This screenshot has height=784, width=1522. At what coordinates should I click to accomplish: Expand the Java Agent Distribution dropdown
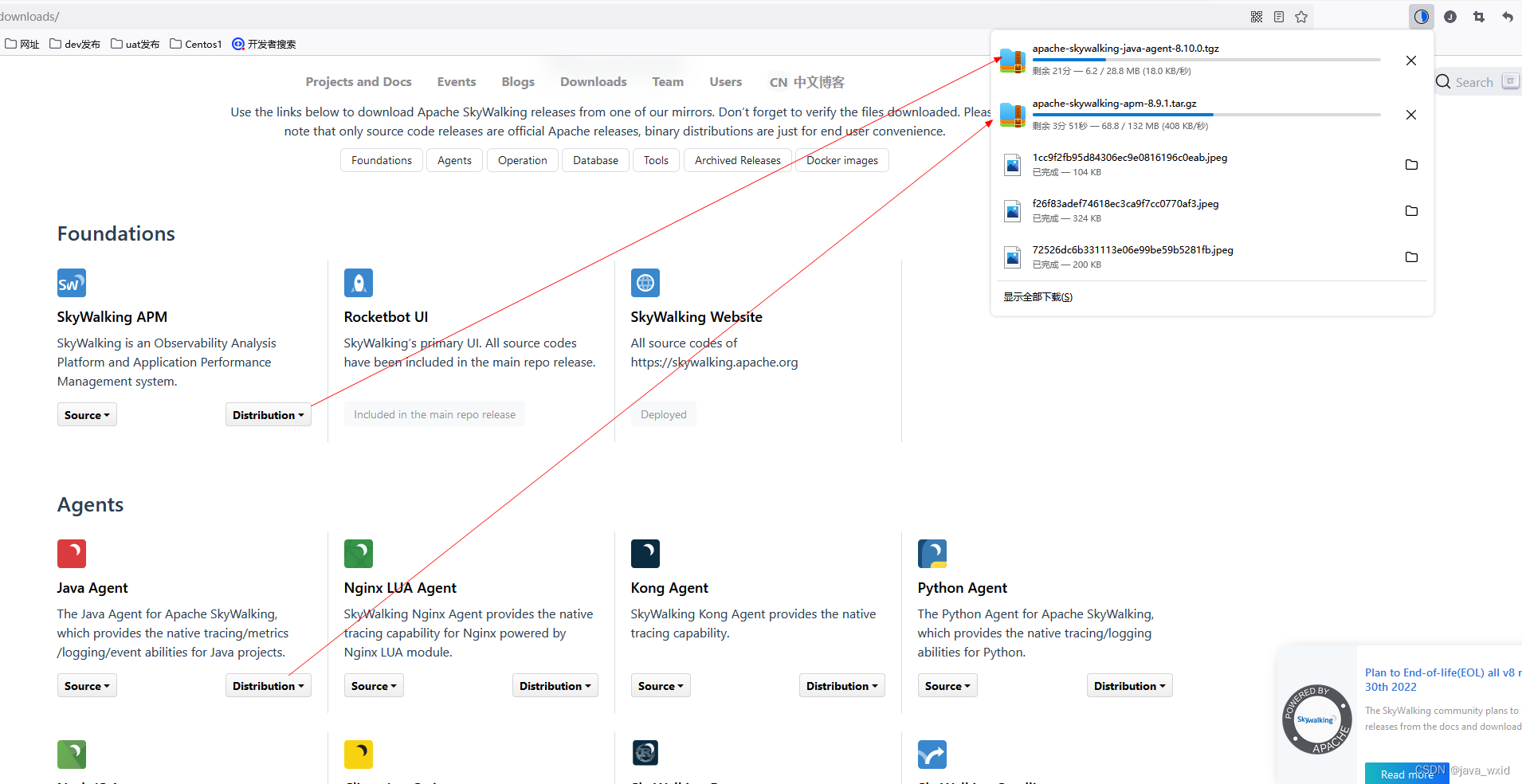point(268,686)
